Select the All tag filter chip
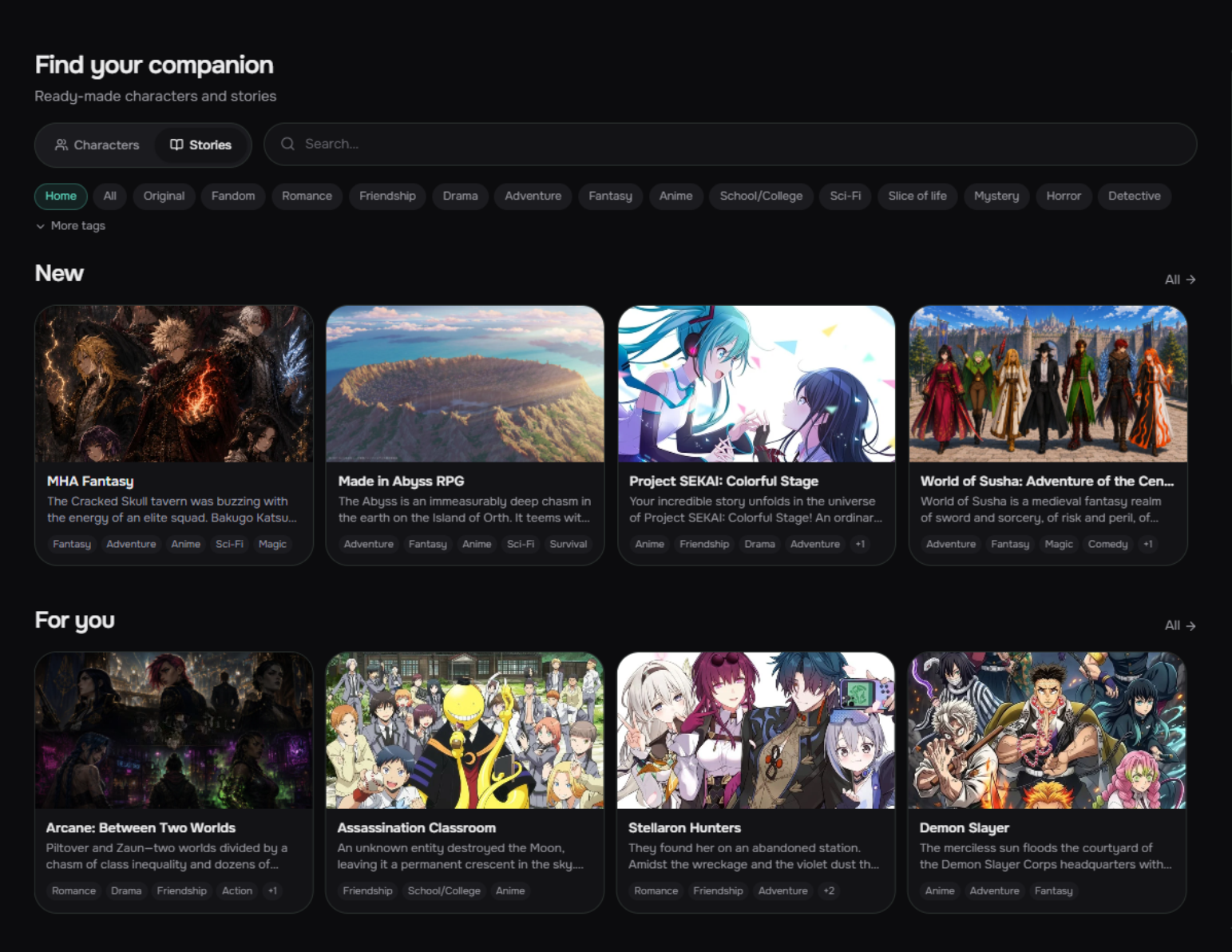The image size is (1232, 952). point(110,196)
